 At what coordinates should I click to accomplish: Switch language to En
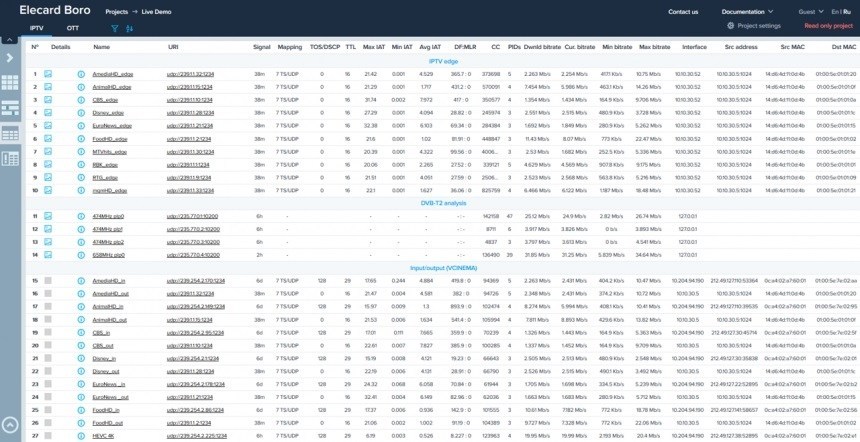click(834, 11)
